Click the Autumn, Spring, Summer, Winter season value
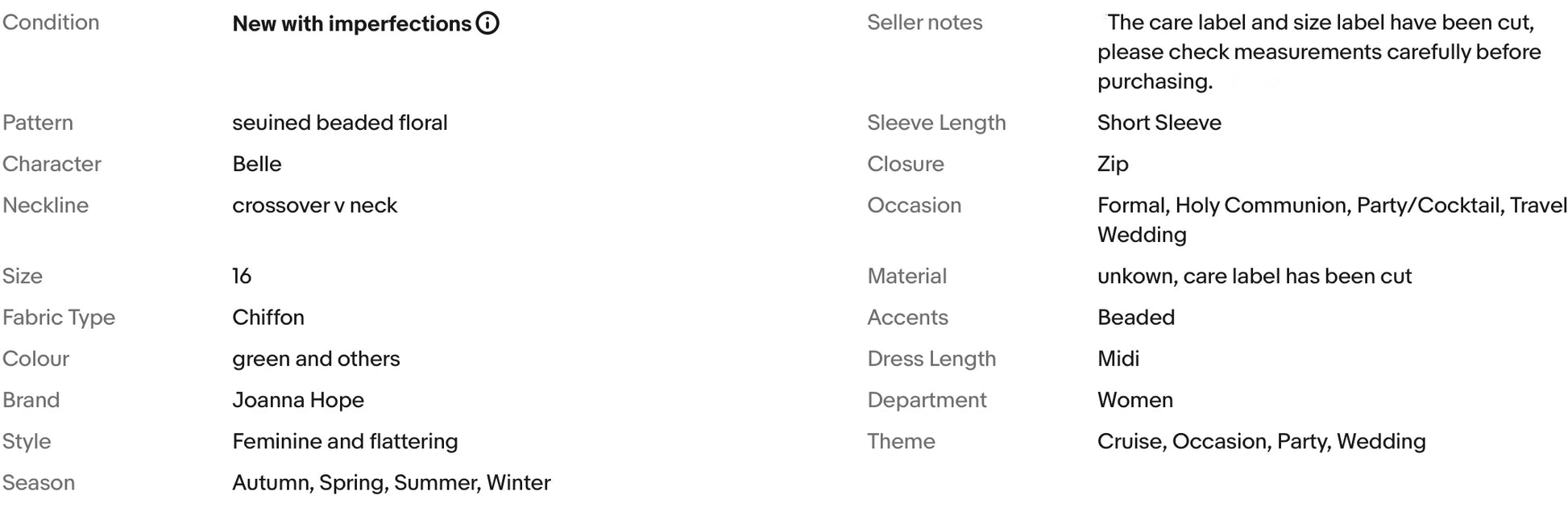The width and height of the screenshot is (1568, 512). (x=392, y=482)
